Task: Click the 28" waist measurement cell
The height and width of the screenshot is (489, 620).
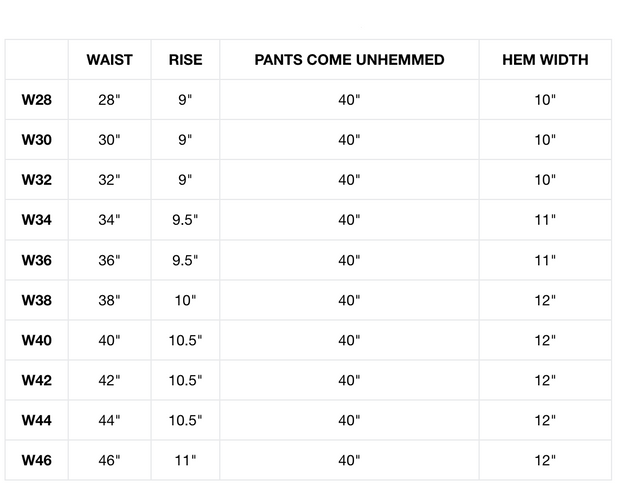Action: [110, 100]
